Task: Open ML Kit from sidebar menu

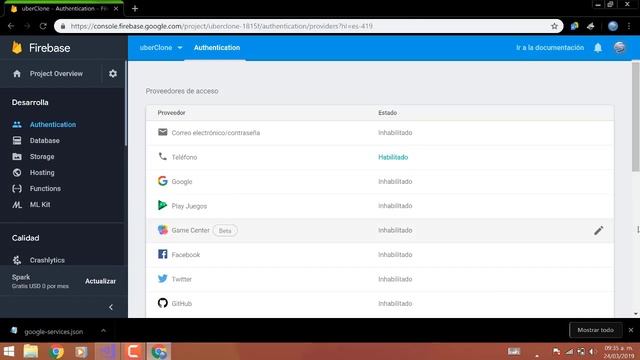Action: pyautogui.click(x=40, y=205)
